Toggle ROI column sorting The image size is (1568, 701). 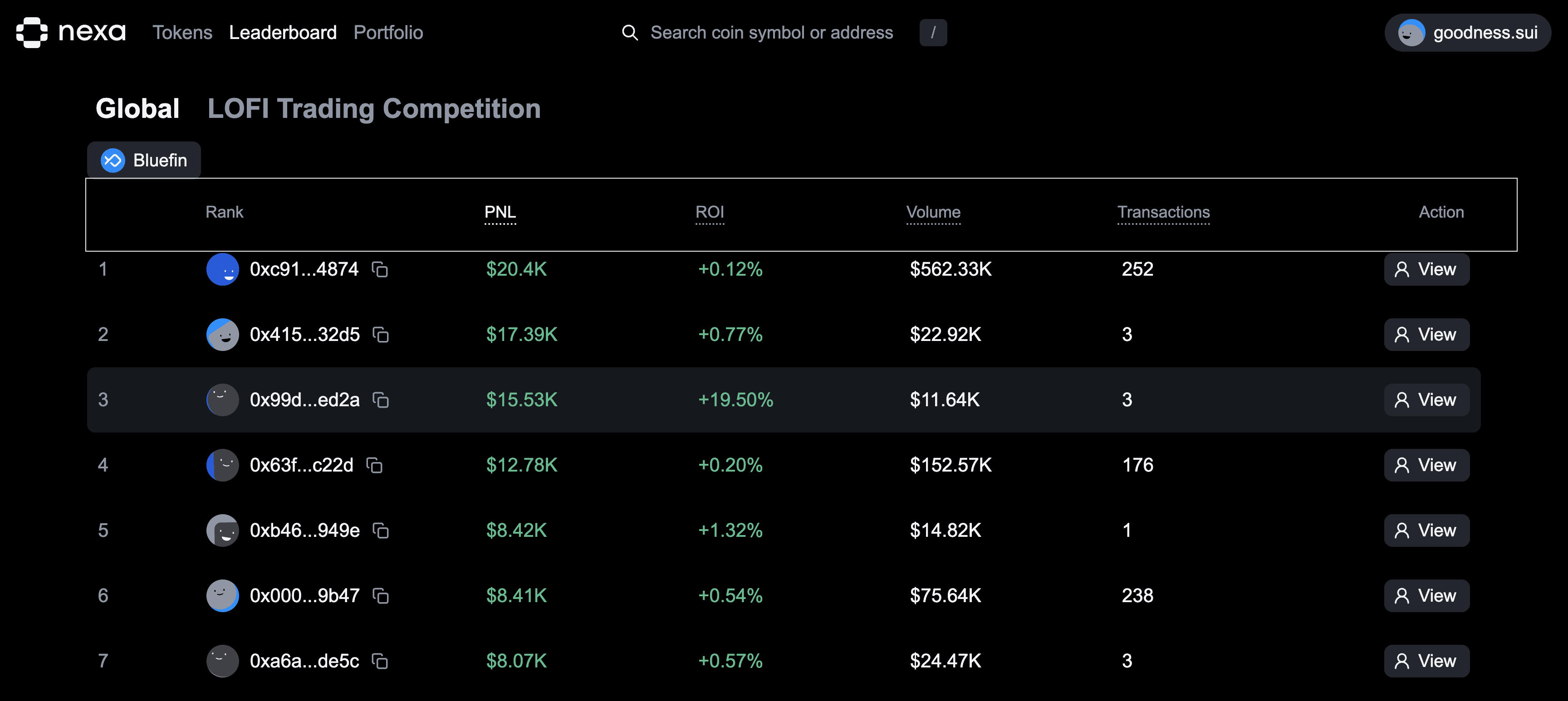[x=710, y=212]
